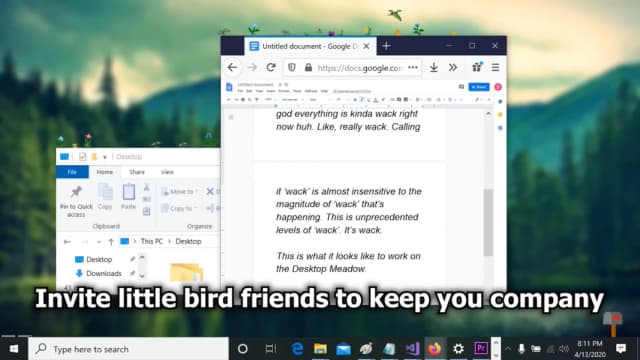Open the File tab in File Explorer
Viewport: 640px width, 360px height.
tap(72, 172)
